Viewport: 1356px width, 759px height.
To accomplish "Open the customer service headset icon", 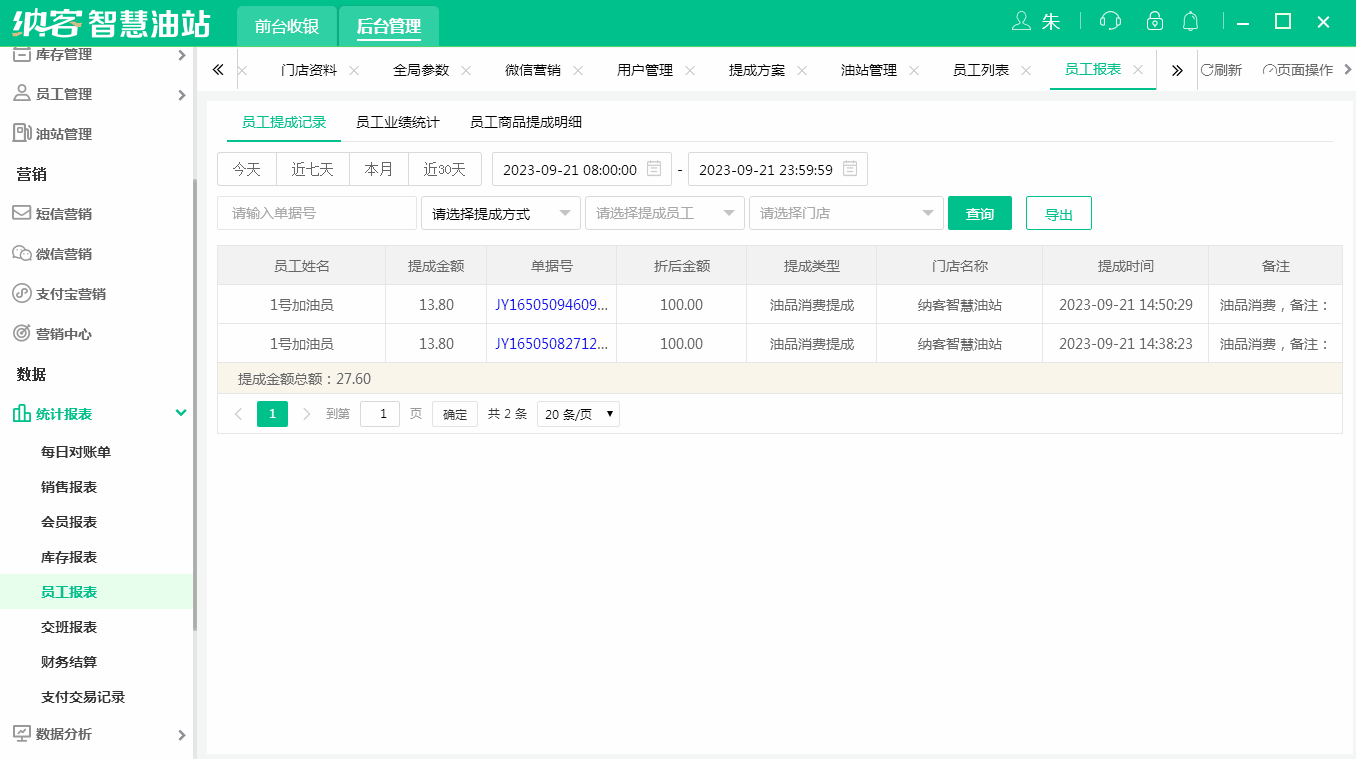I will 1110,20.
